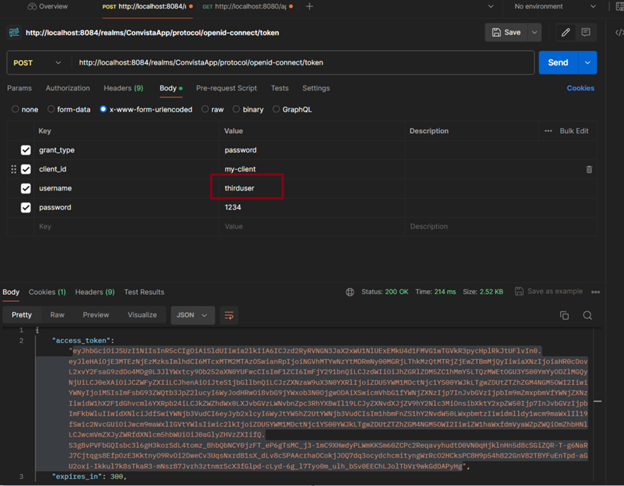Uncheck the grant_type row checkbox
Screen dimensions: 624x486
(26, 150)
